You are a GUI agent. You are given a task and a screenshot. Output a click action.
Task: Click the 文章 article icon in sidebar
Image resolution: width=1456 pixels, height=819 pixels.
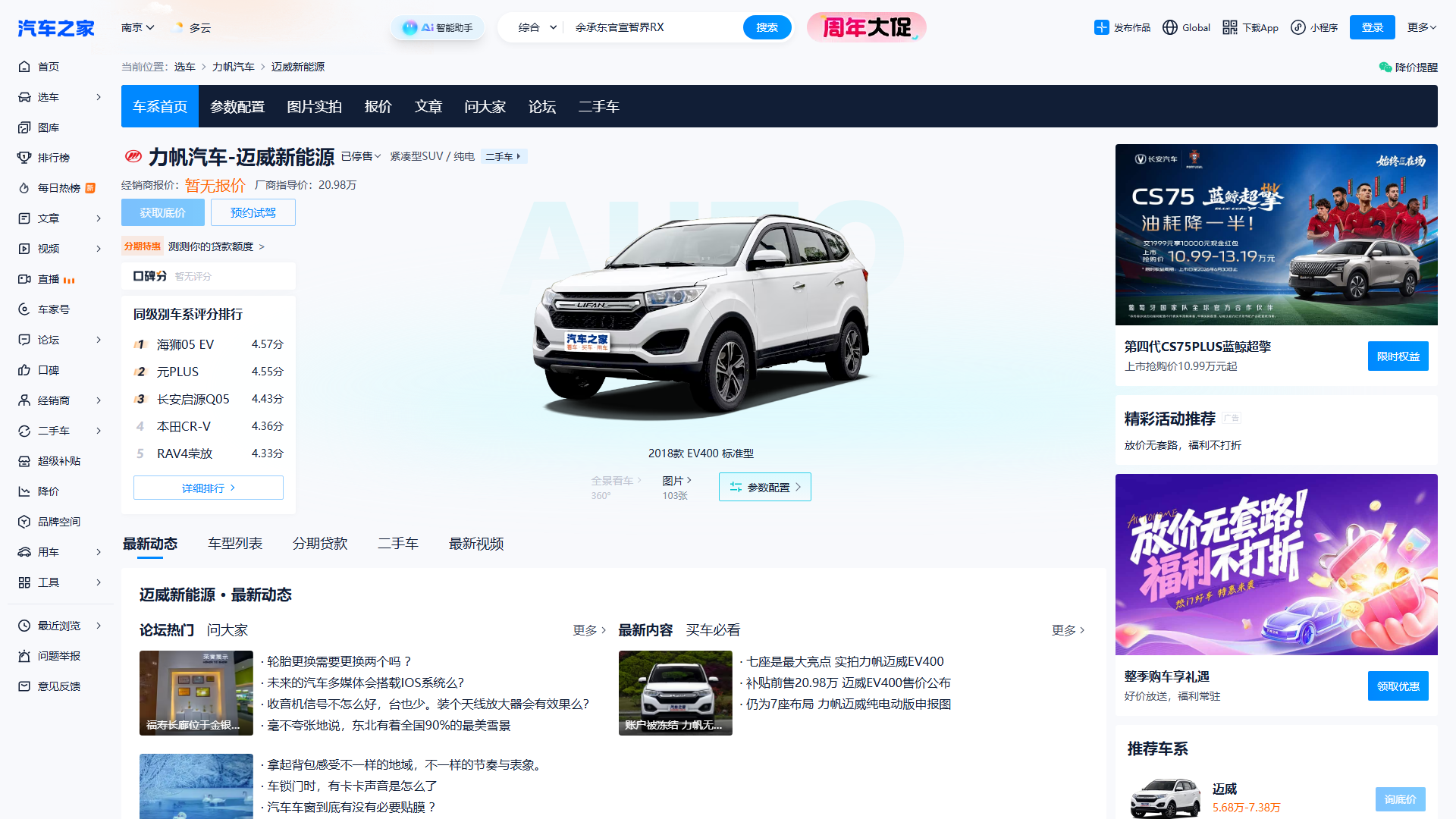pos(24,218)
